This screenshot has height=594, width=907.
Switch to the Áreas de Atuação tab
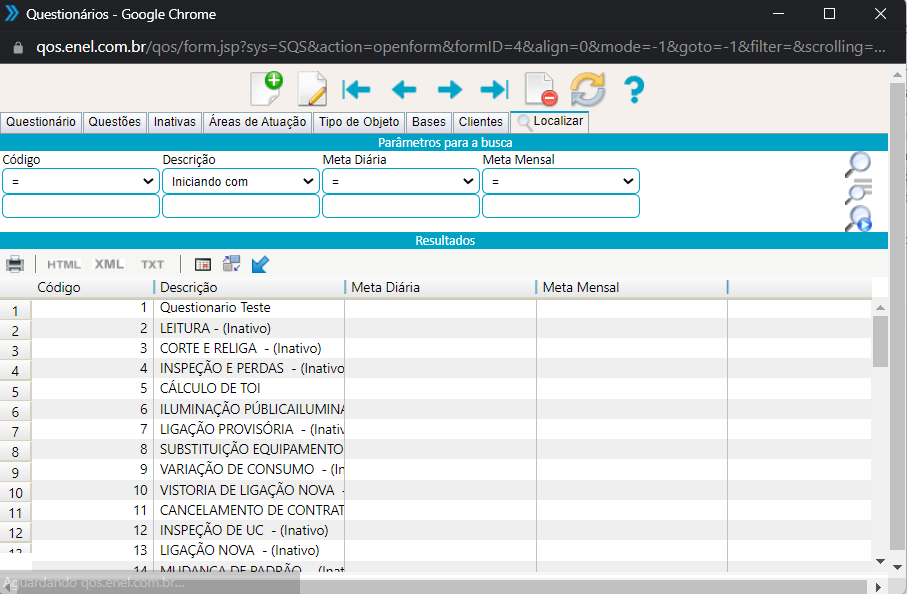pyautogui.click(x=258, y=122)
